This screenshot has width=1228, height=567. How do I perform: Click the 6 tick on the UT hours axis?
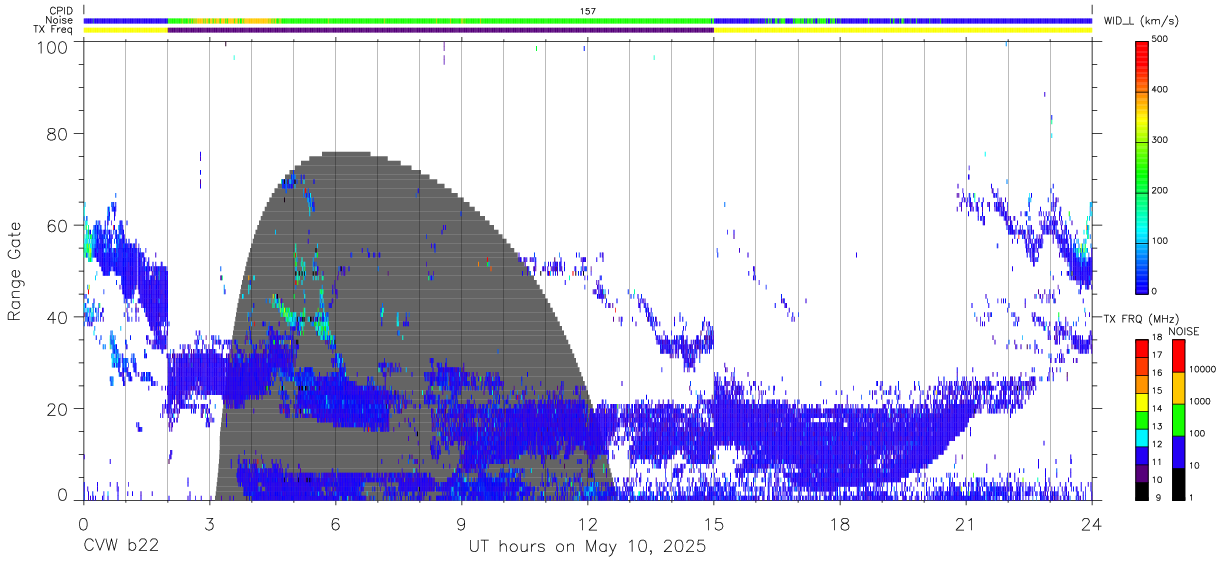(336, 523)
